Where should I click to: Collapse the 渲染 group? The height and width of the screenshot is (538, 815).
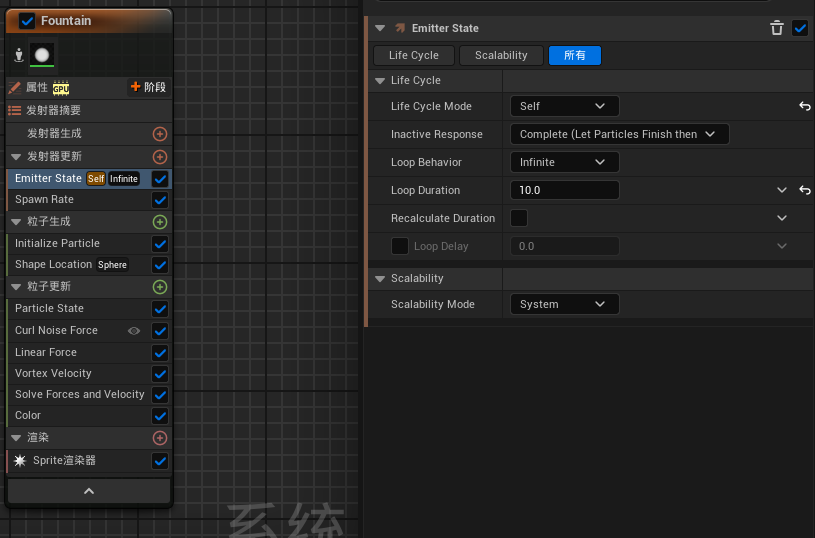click(16, 438)
